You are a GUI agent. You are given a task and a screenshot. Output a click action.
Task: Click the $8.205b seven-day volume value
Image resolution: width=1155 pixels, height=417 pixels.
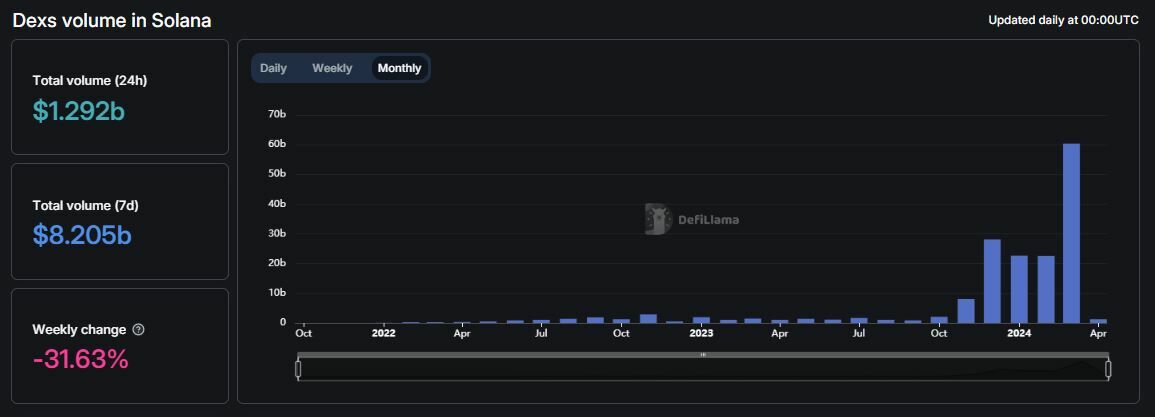click(x=82, y=235)
